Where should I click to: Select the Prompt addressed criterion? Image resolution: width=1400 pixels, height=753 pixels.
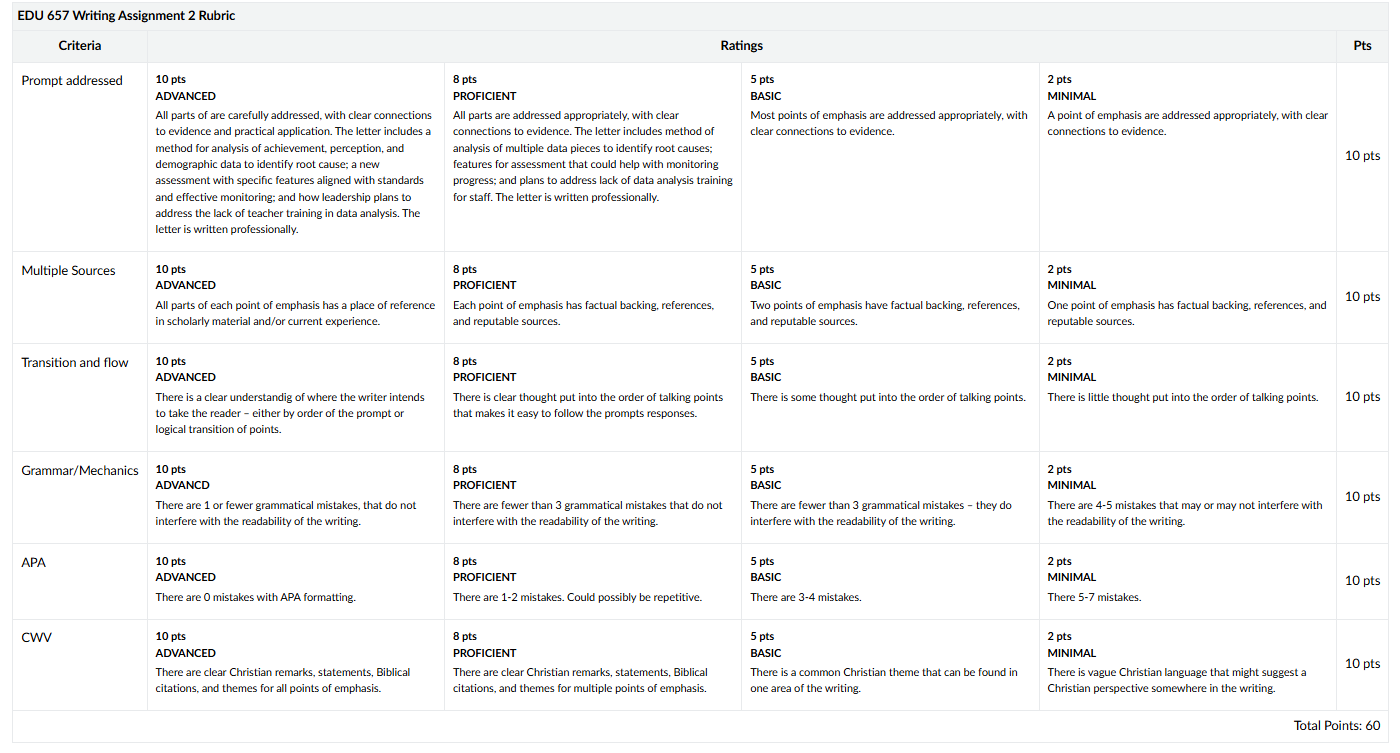coord(72,81)
